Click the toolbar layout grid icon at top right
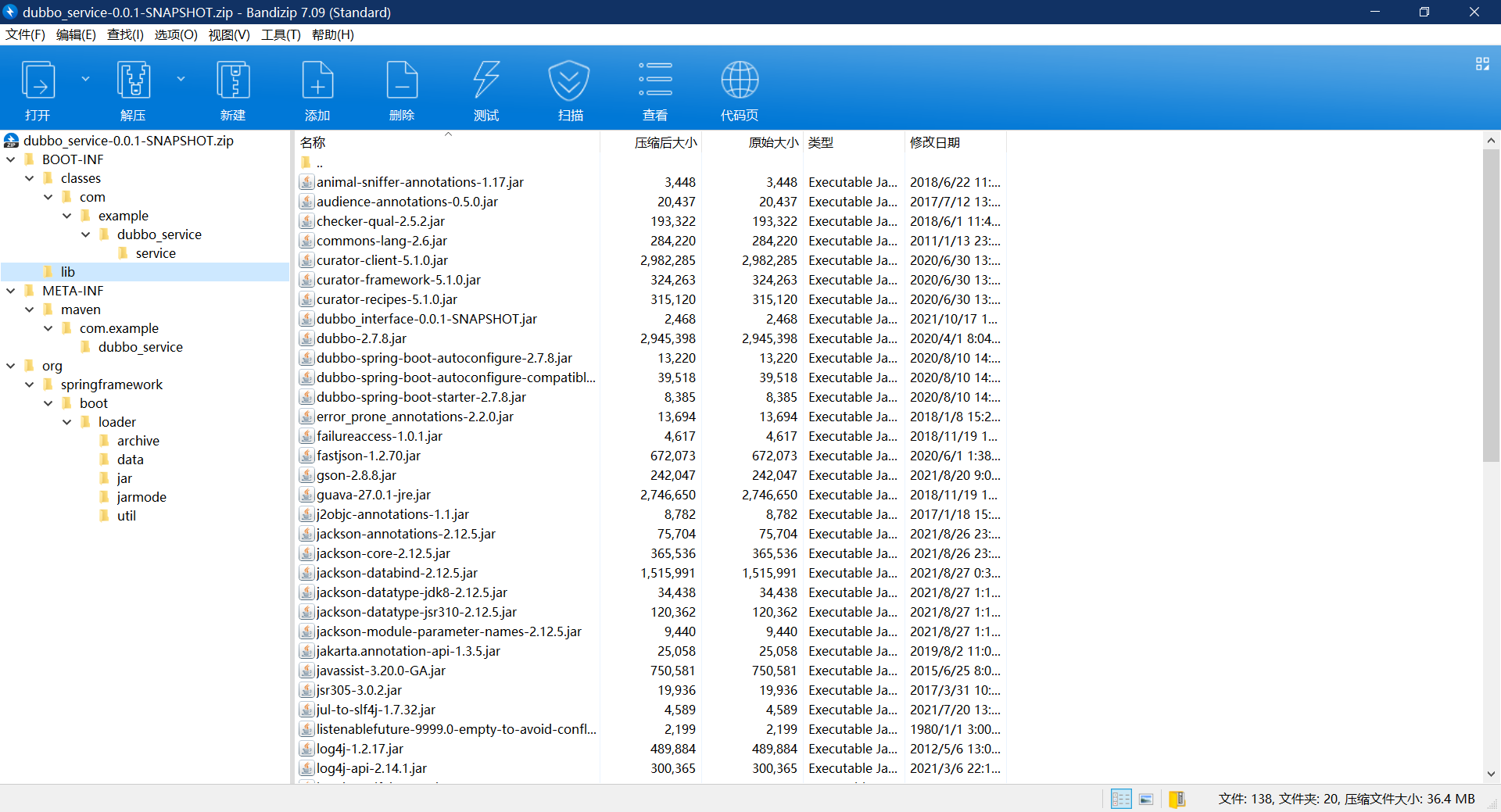This screenshot has height=812, width=1501. tap(1482, 64)
